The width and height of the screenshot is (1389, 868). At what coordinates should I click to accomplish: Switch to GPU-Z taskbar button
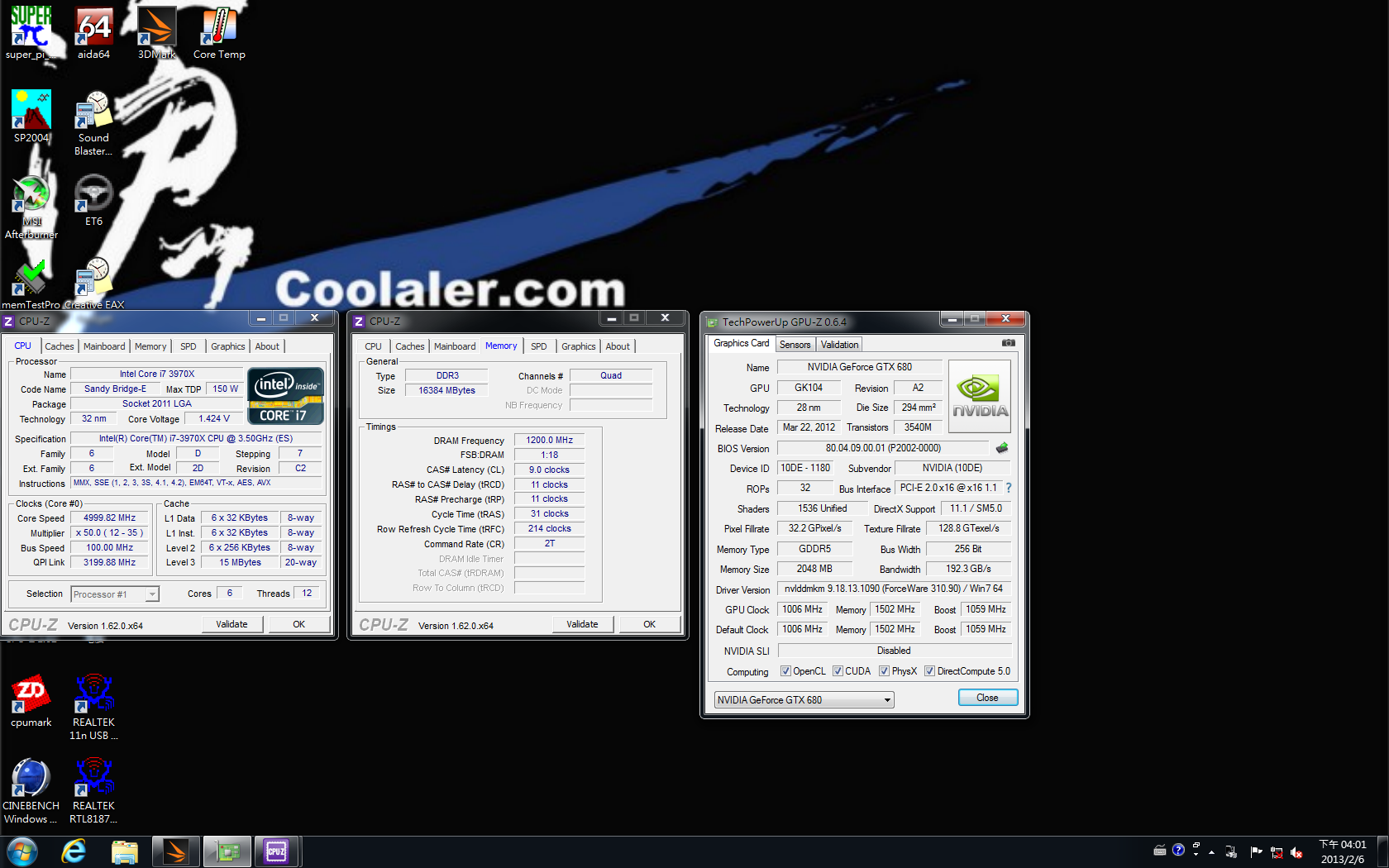(227, 851)
